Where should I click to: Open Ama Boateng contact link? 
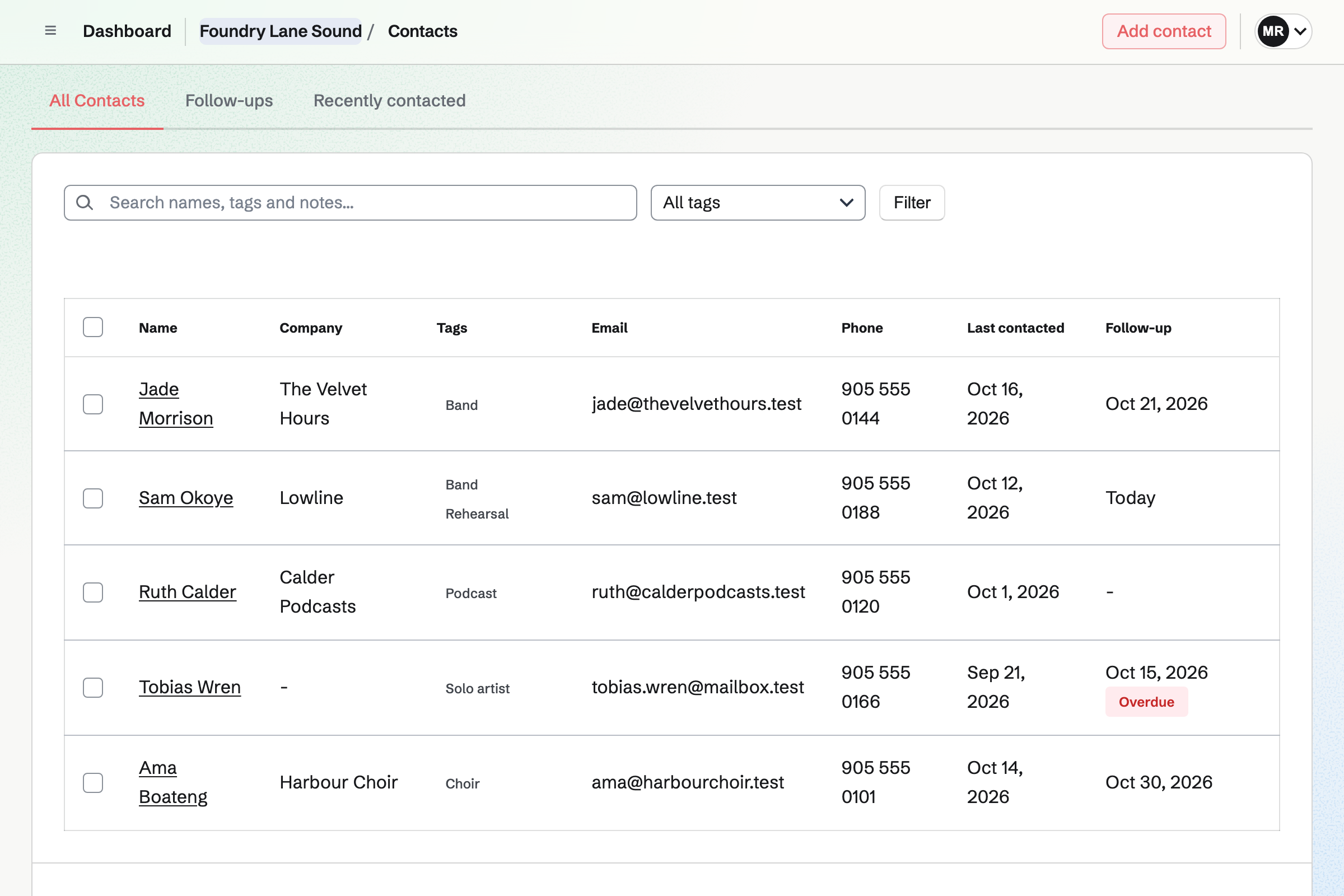[173, 782]
